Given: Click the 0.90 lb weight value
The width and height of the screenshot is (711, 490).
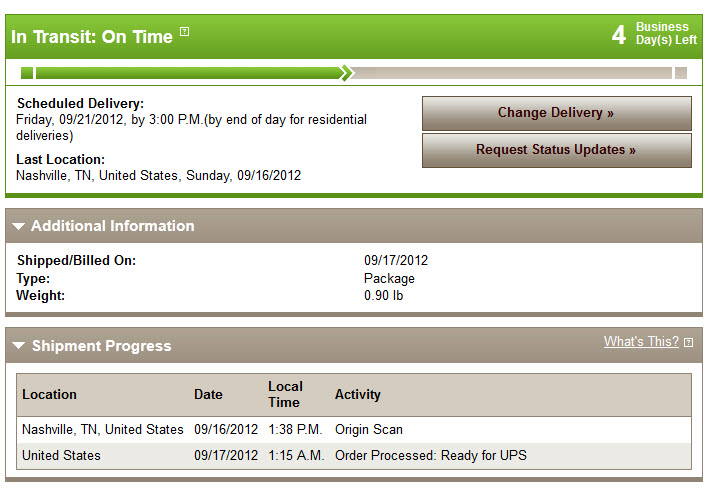Looking at the screenshot, I should [384, 296].
